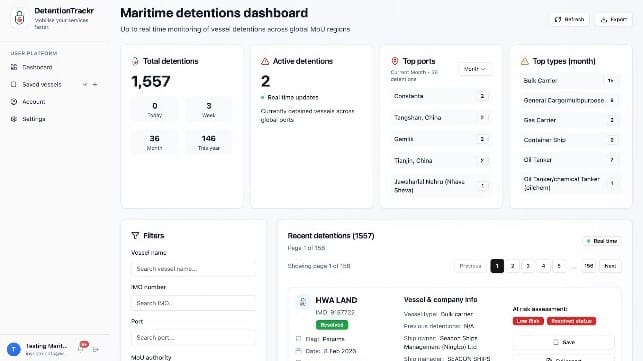Open notifications bell with red badge
The height and width of the screenshot is (361, 643).
(82, 348)
